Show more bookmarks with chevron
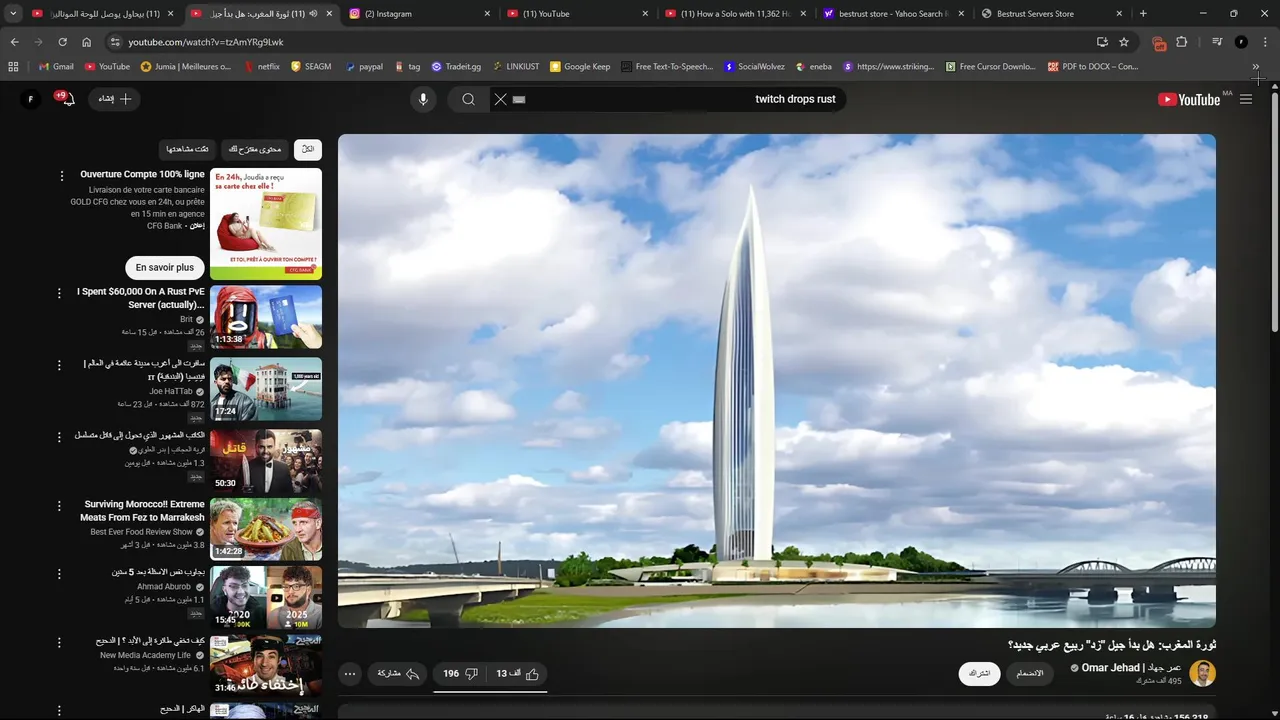The height and width of the screenshot is (720, 1280). (1256, 67)
